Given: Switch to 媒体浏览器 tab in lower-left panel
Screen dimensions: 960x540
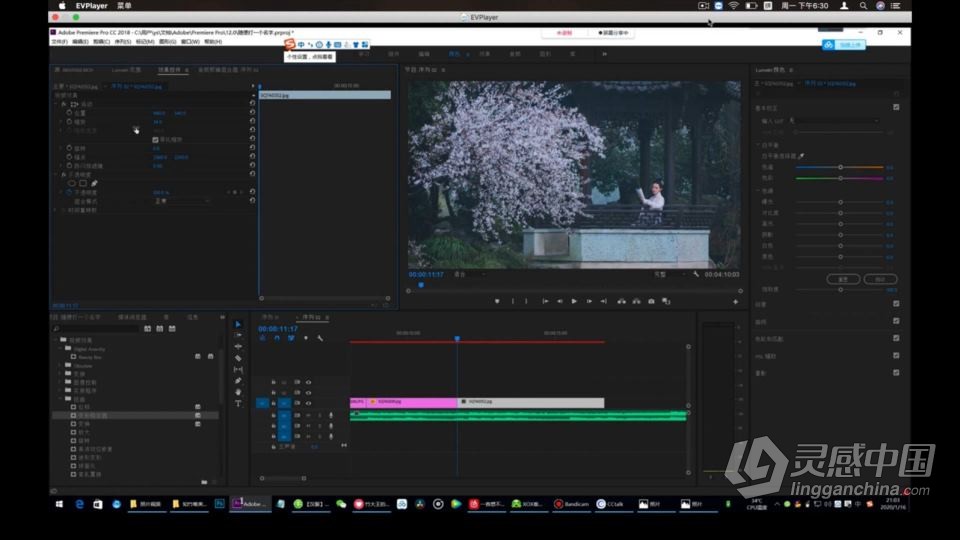Looking at the screenshot, I should pos(132,317).
